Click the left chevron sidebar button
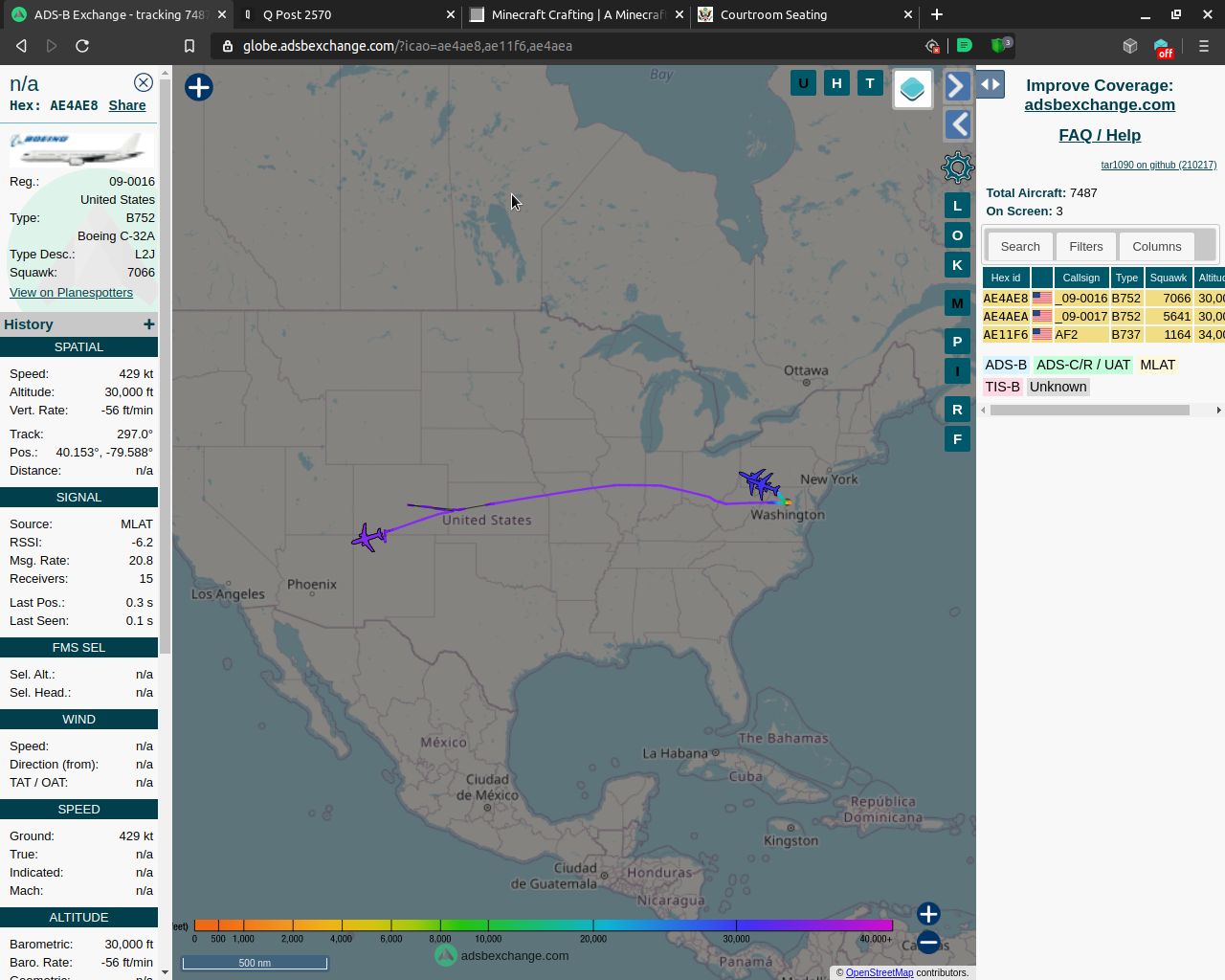Viewport: 1225px width, 980px height. [x=957, y=124]
